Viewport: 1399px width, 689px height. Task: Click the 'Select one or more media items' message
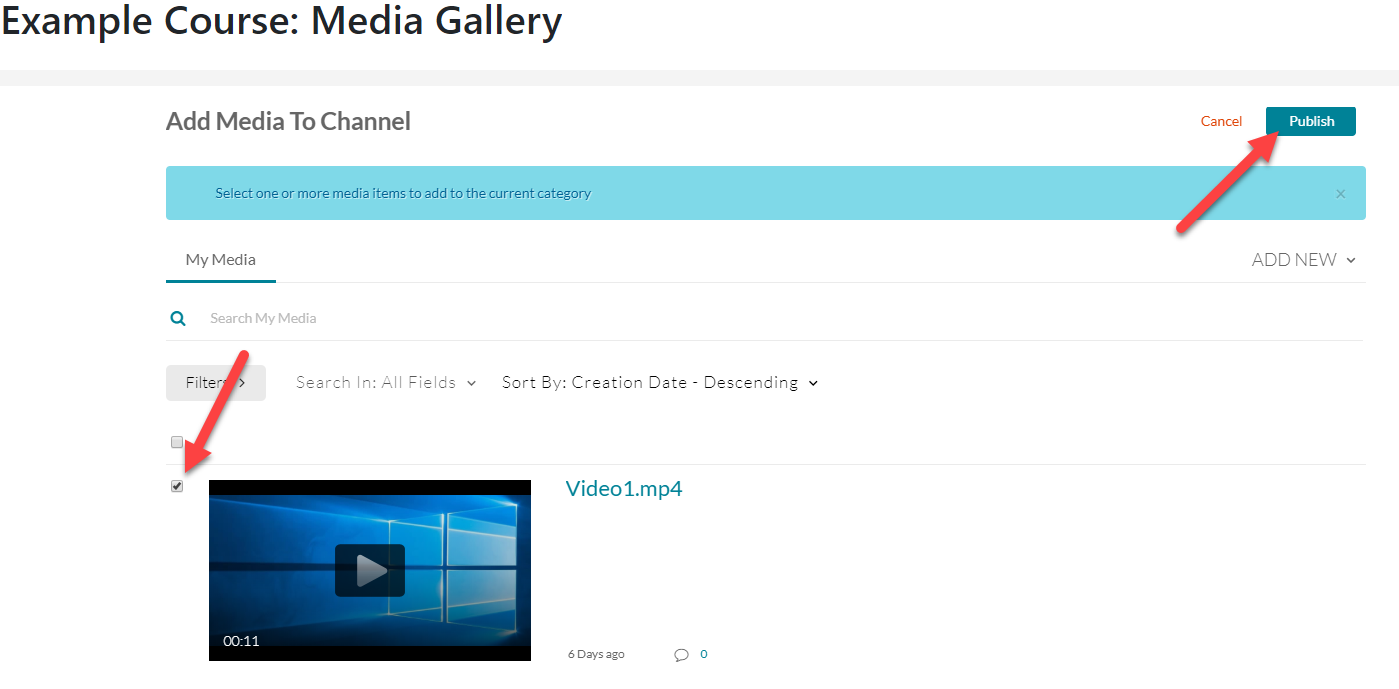(x=403, y=194)
